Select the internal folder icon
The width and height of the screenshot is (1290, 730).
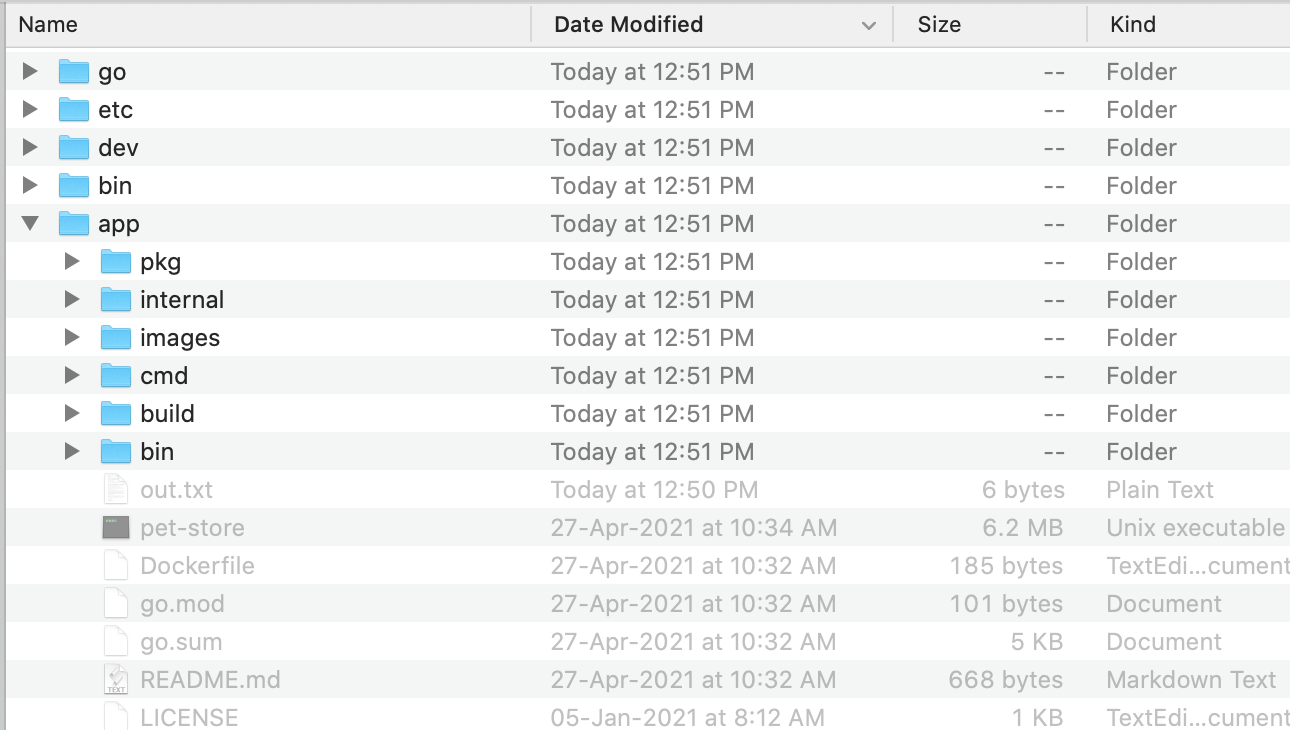[116, 299]
